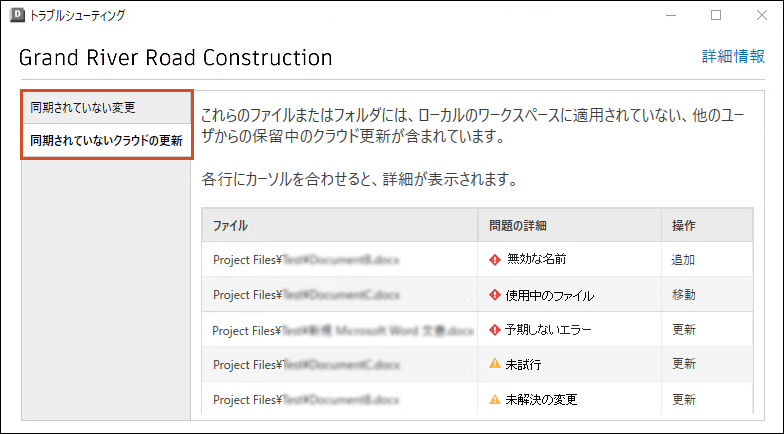This screenshot has height=434, width=784.
Task: Open the 同期されていない変更 tab
Action: pos(106,107)
